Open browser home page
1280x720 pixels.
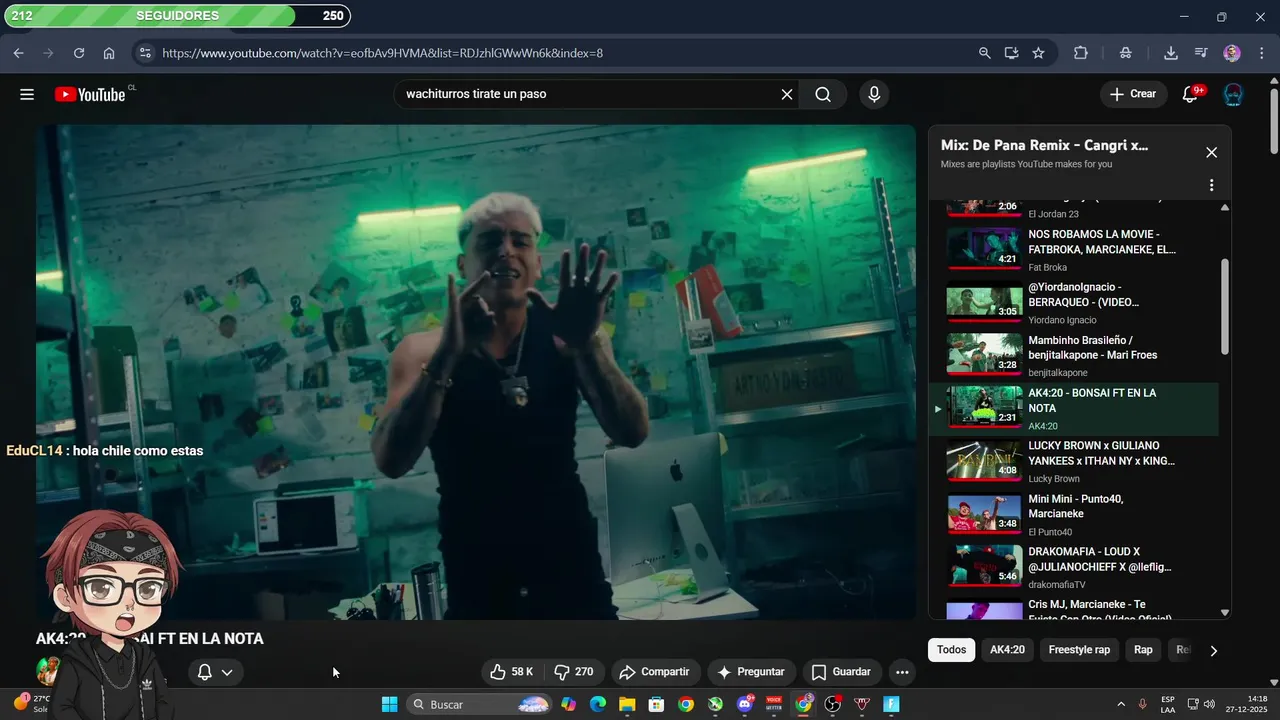pyautogui.click(x=109, y=53)
